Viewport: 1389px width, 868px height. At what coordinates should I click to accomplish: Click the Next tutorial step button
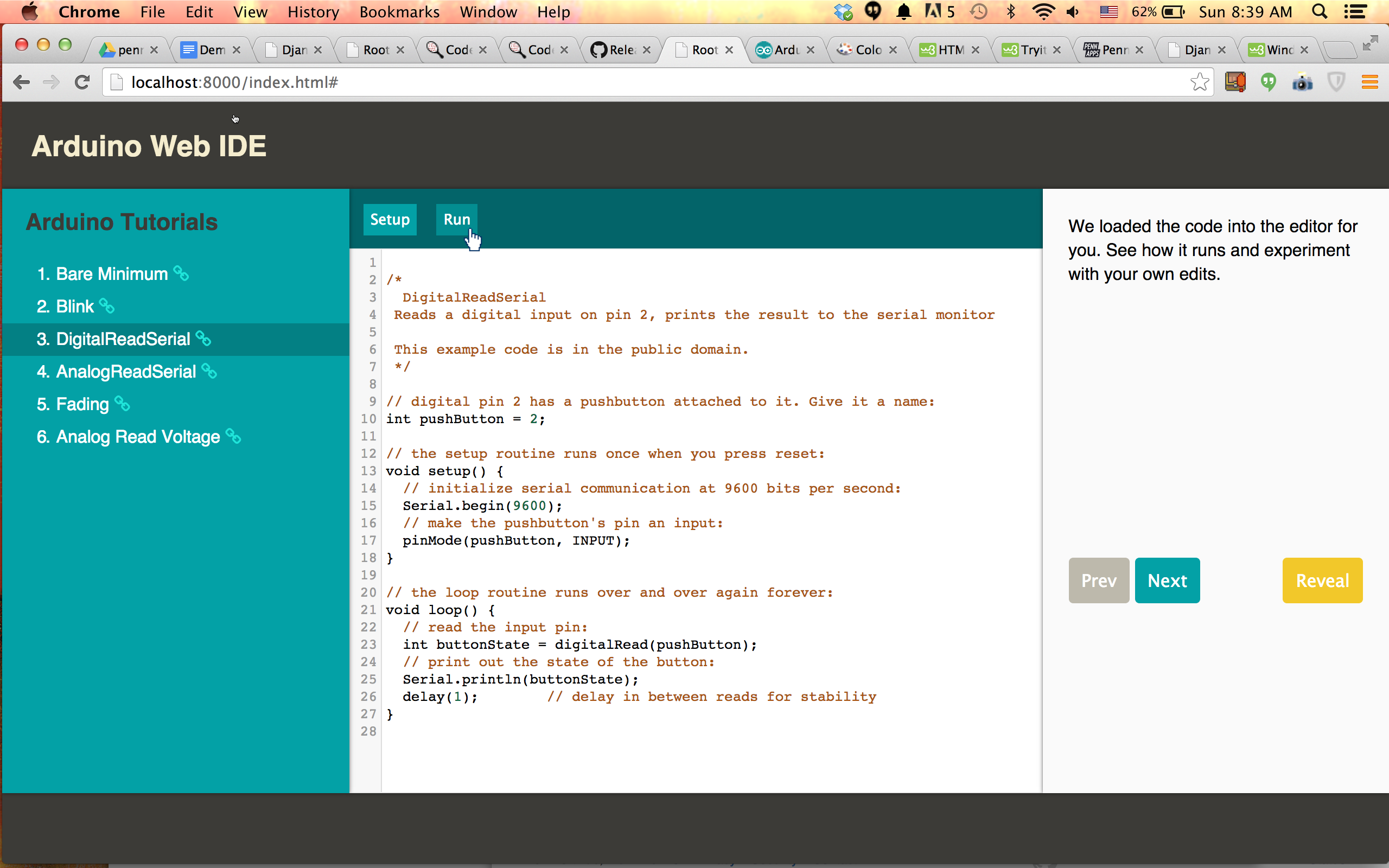[1167, 580]
